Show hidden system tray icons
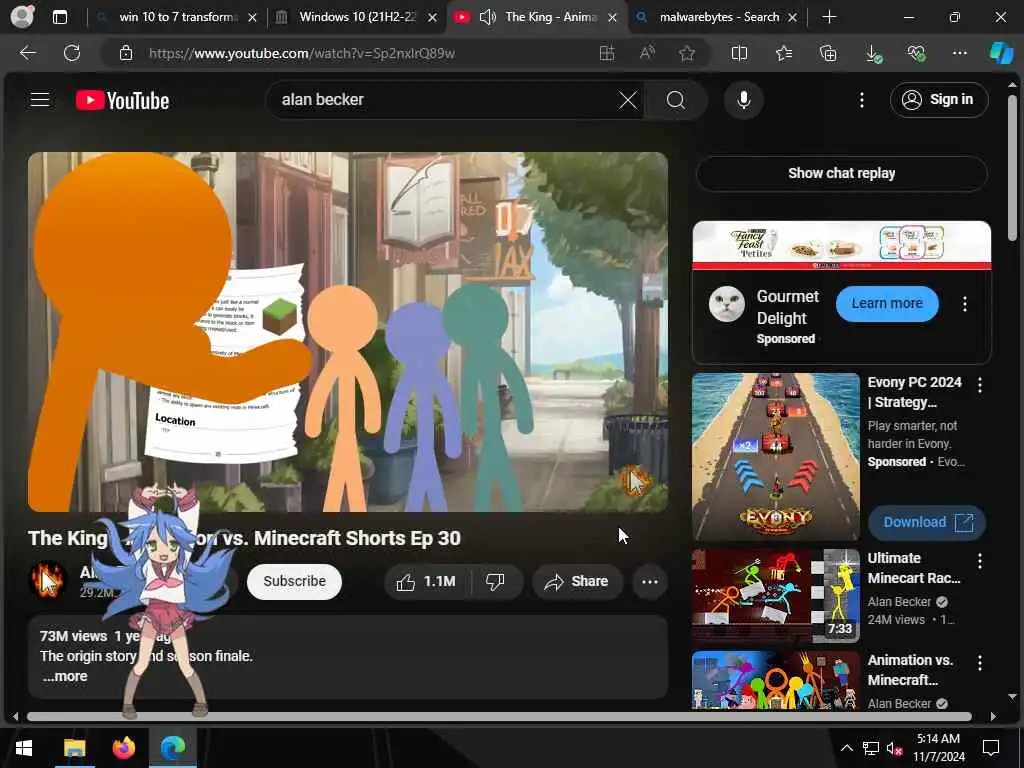 [x=846, y=748]
